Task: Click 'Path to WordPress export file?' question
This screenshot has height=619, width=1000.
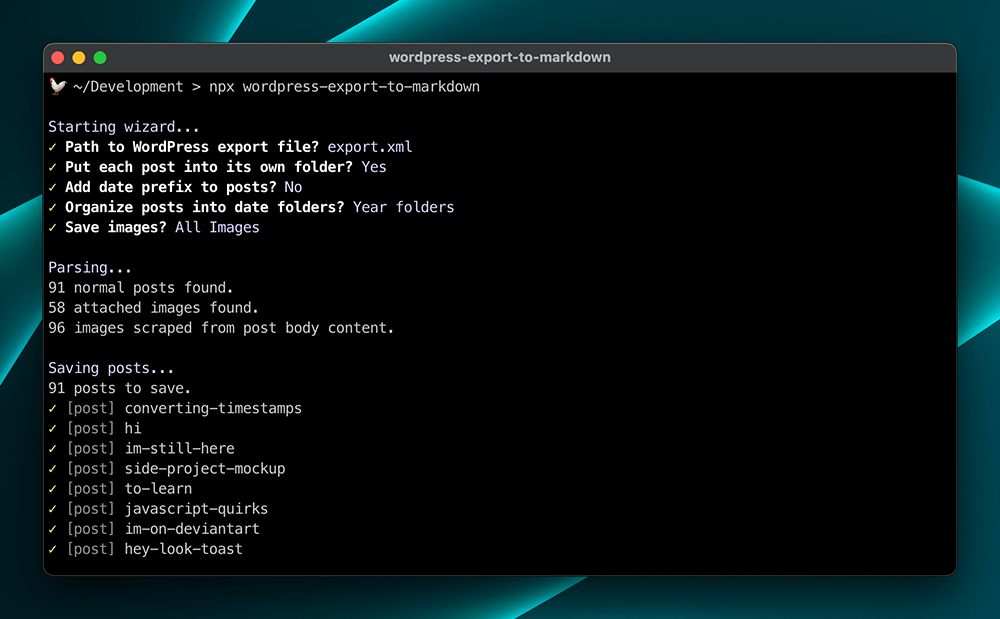Action: tap(192, 147)
